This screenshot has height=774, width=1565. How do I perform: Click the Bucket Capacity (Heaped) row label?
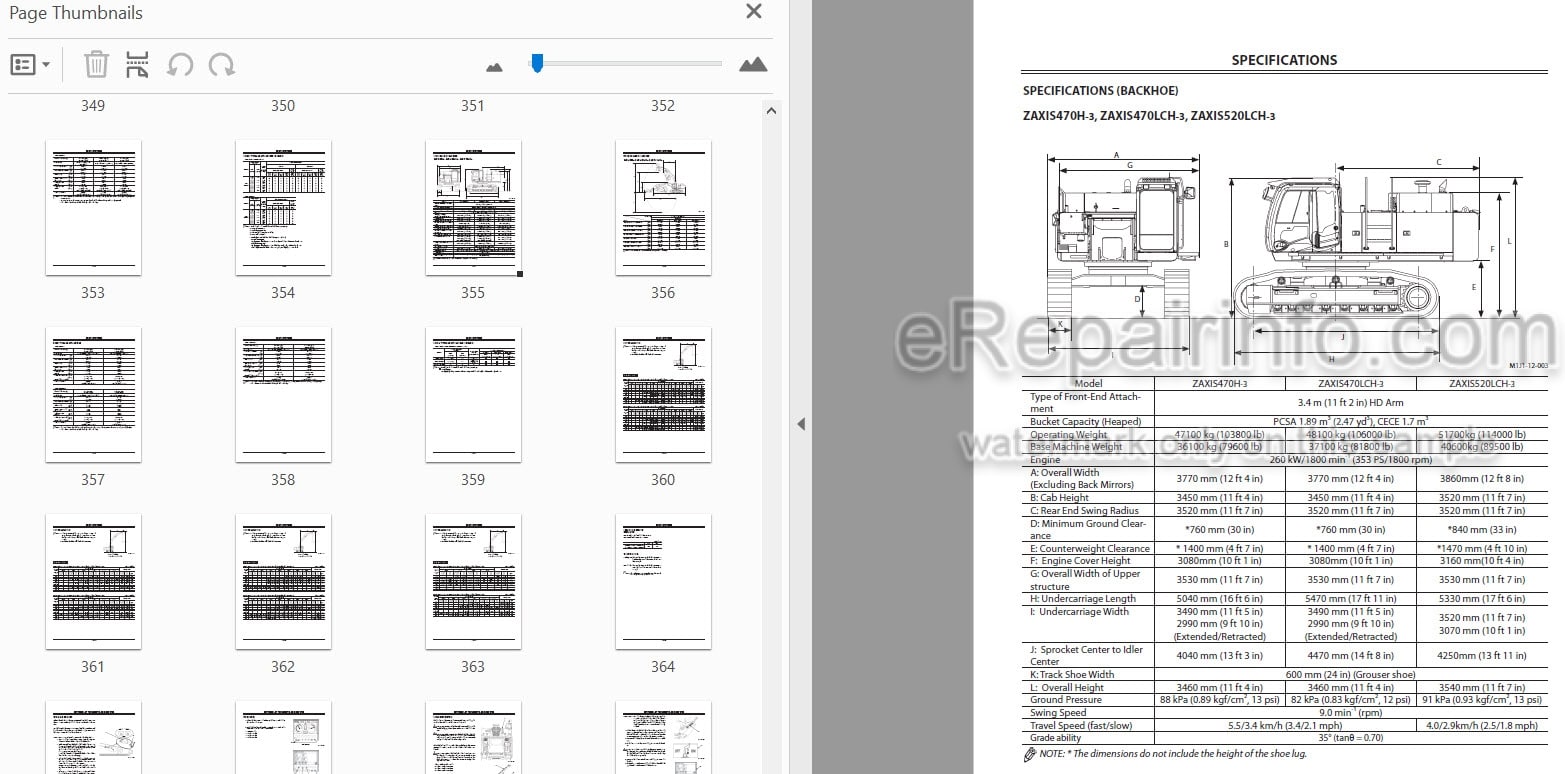pyautogui.click(x=1085, y=422)
